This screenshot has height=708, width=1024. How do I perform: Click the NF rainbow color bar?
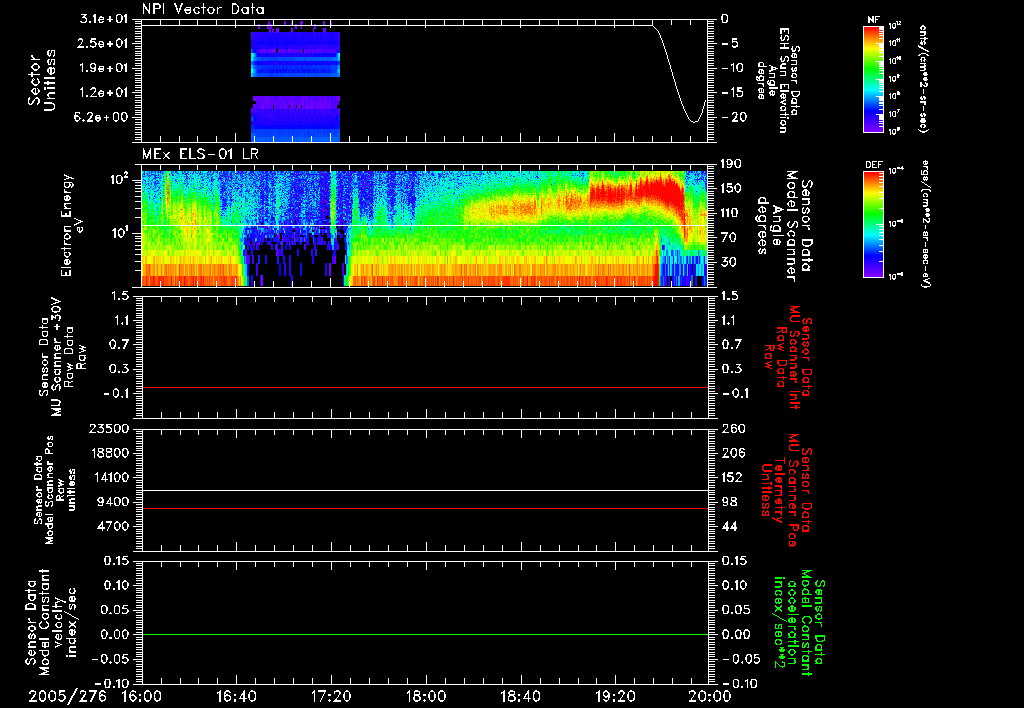pyautogui.click(x=874, y=78)
